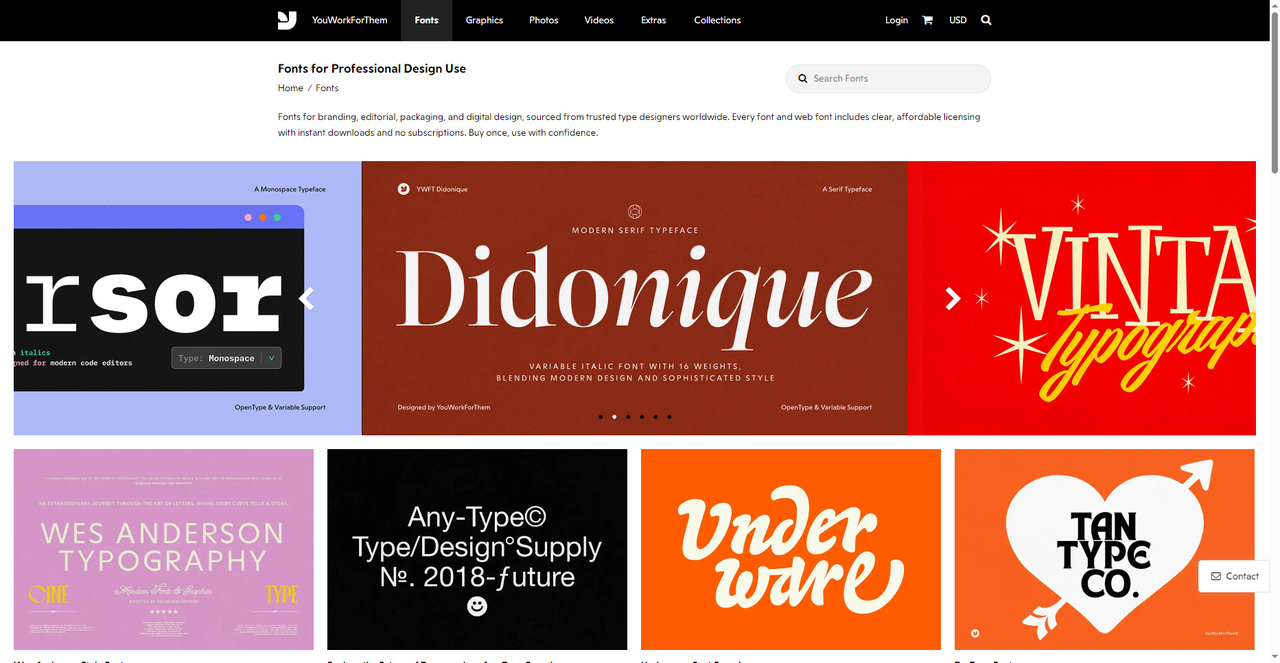1280x663 pixels.
Task: Open the USD currency selector
Action: 957,20
